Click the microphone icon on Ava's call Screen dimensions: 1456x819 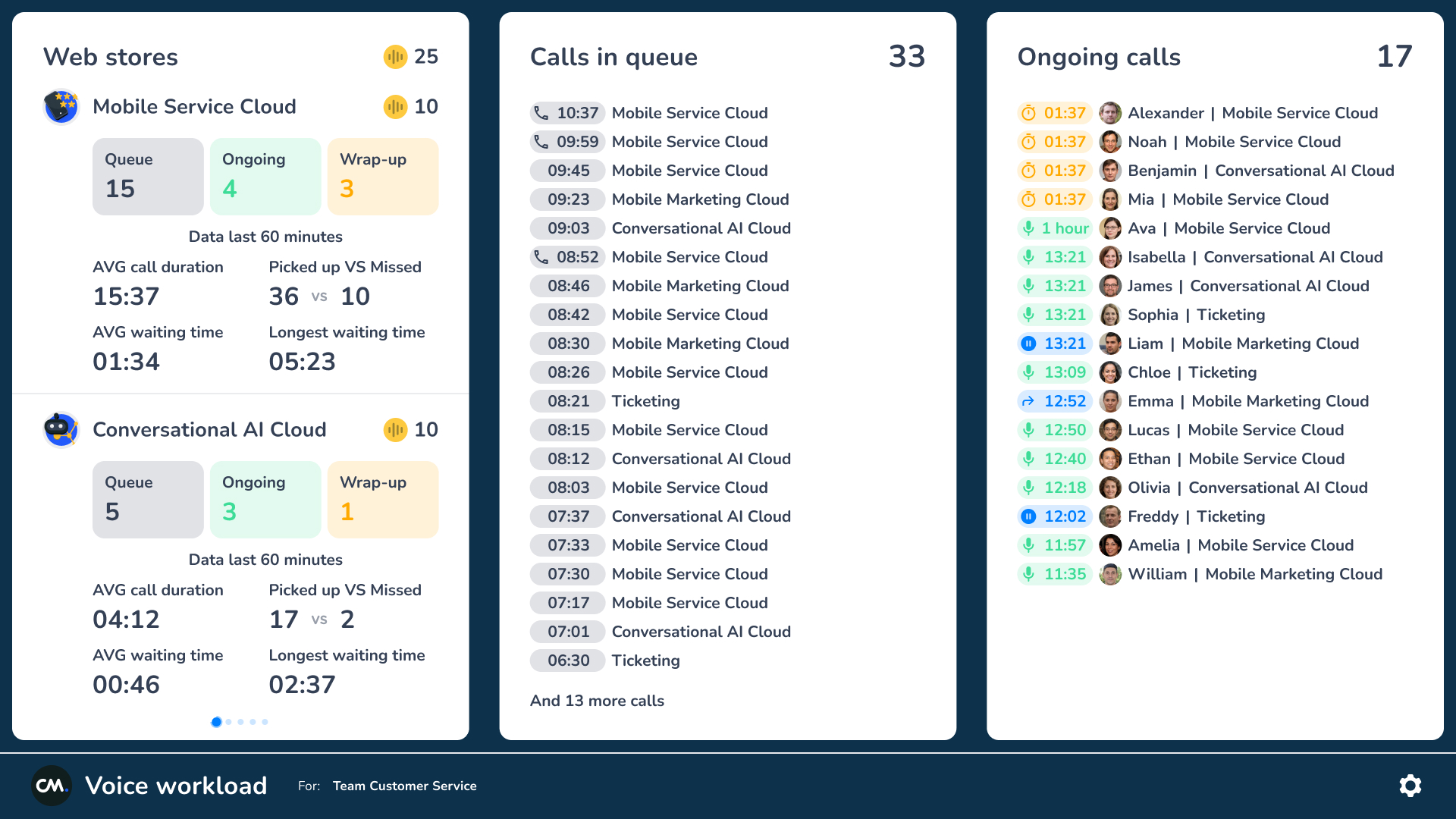1028,228
